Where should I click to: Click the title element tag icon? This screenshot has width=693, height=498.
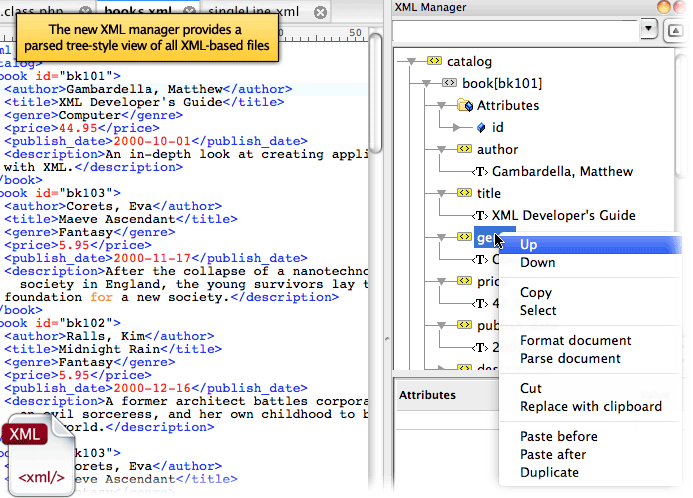click(465, 193)
